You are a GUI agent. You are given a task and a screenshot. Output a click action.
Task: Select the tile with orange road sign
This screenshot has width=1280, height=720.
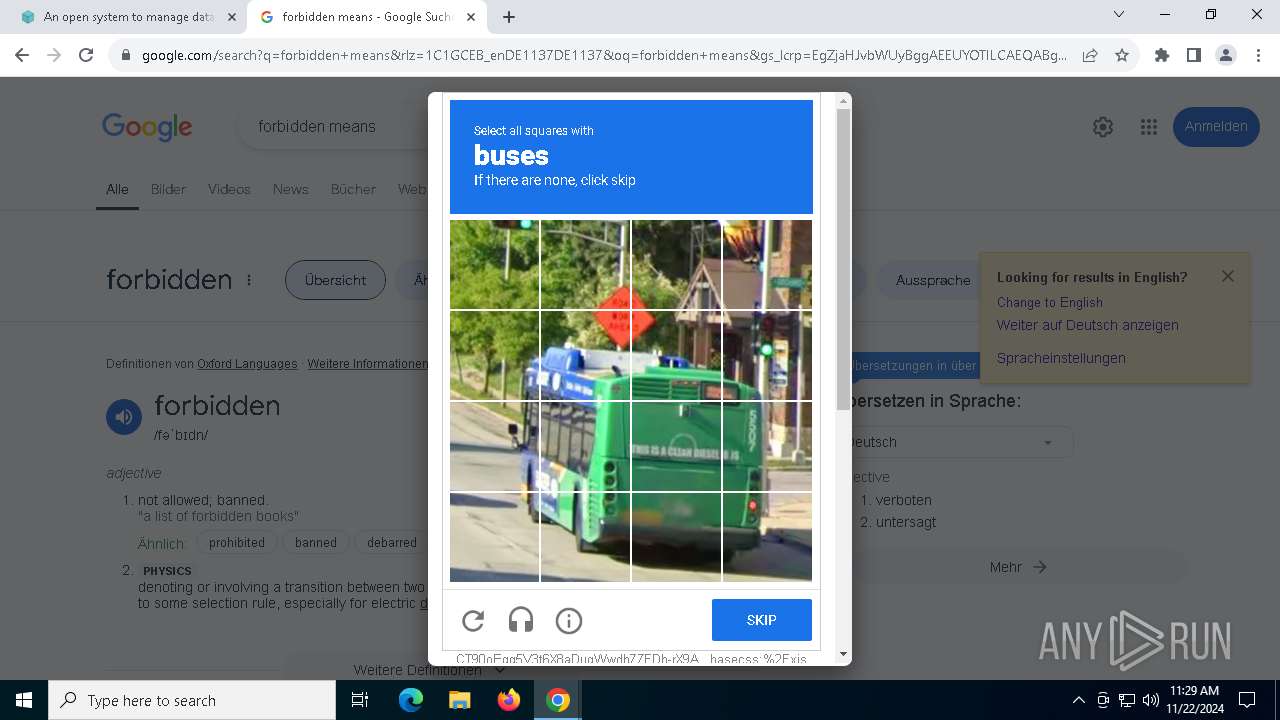point(586,355)
